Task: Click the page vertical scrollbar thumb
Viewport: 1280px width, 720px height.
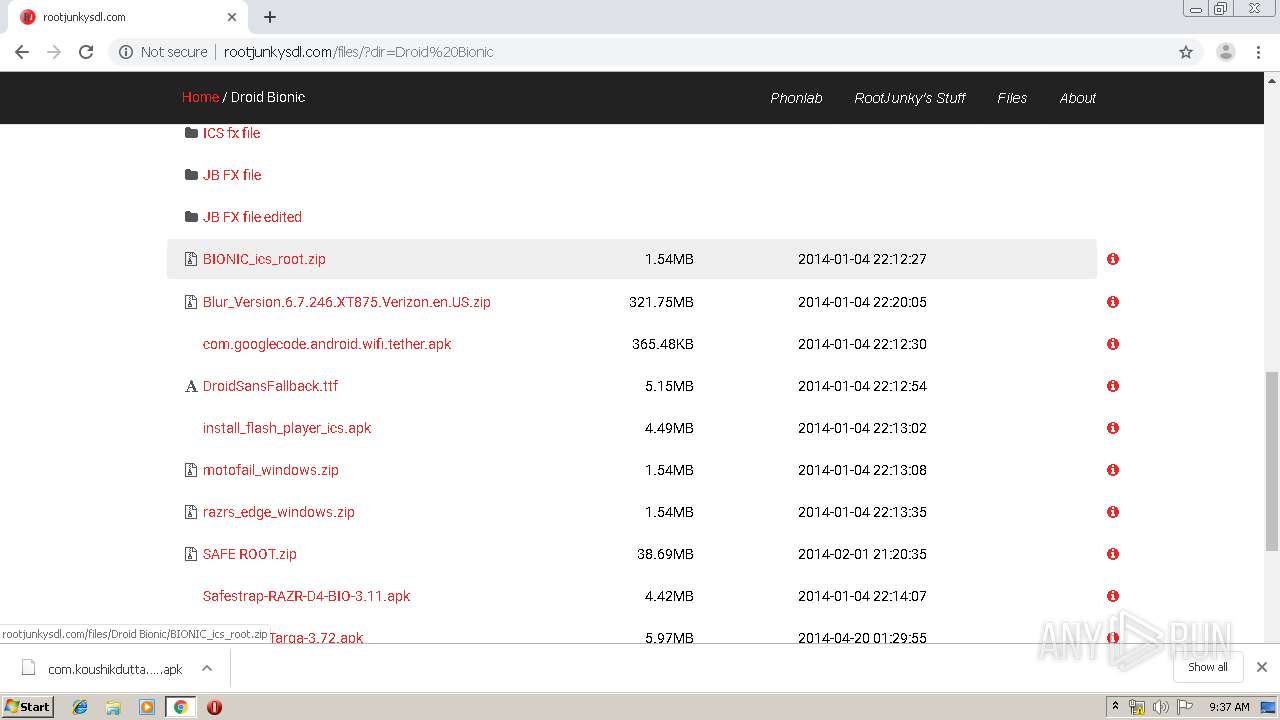Action: click(x=1272, y=461)
